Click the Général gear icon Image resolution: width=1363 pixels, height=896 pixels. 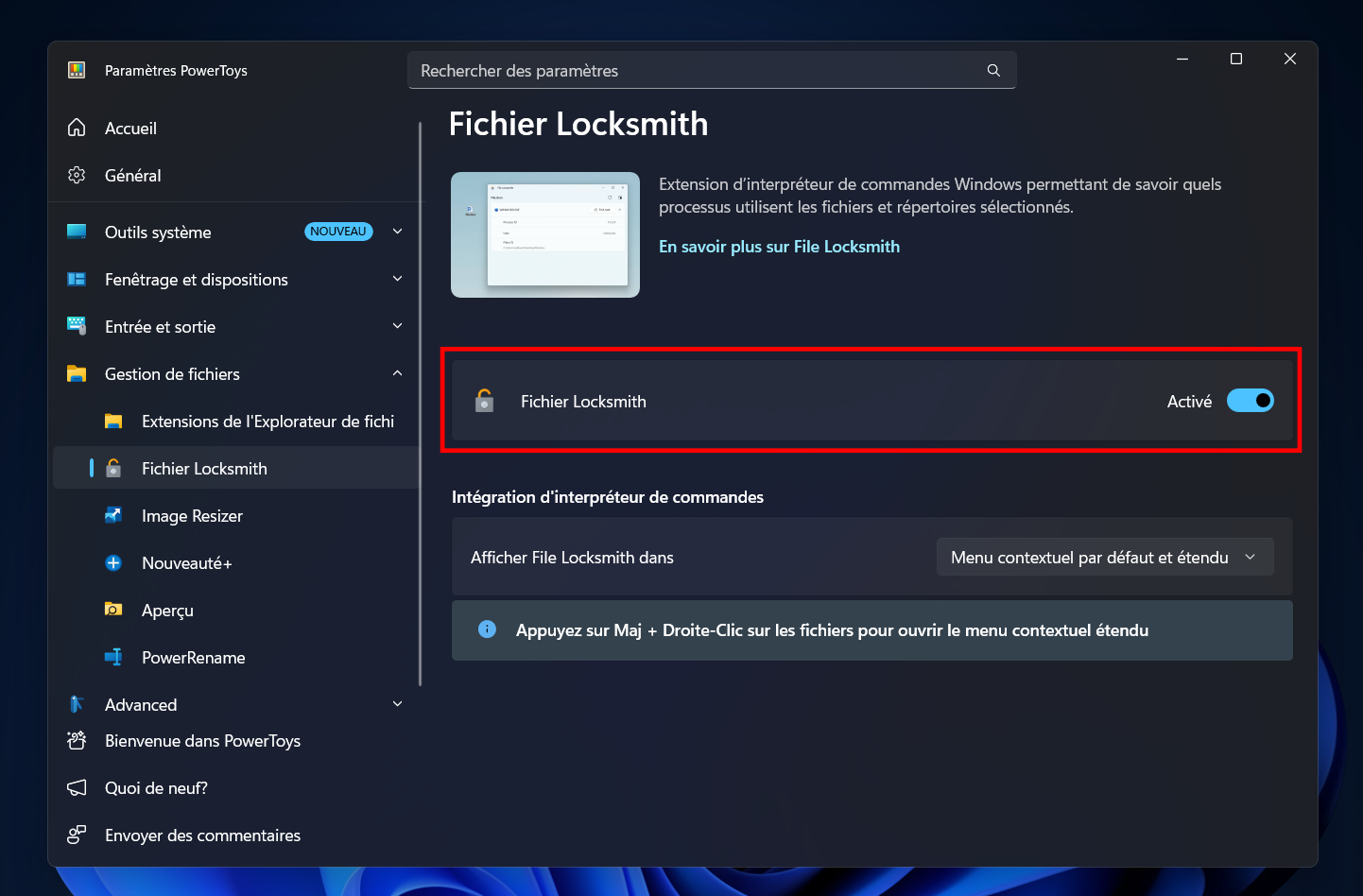click(x=77, y=175)
